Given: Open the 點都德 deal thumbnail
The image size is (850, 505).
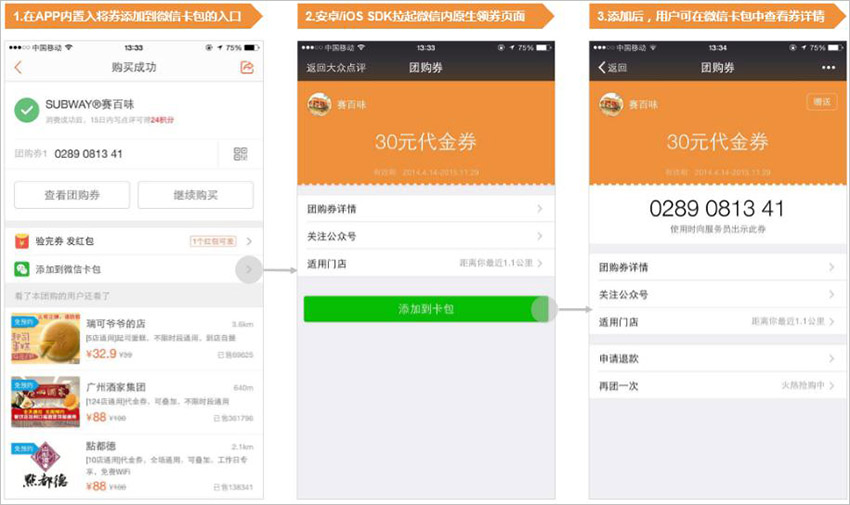Looking at the screenshot, I should (46, 465).
